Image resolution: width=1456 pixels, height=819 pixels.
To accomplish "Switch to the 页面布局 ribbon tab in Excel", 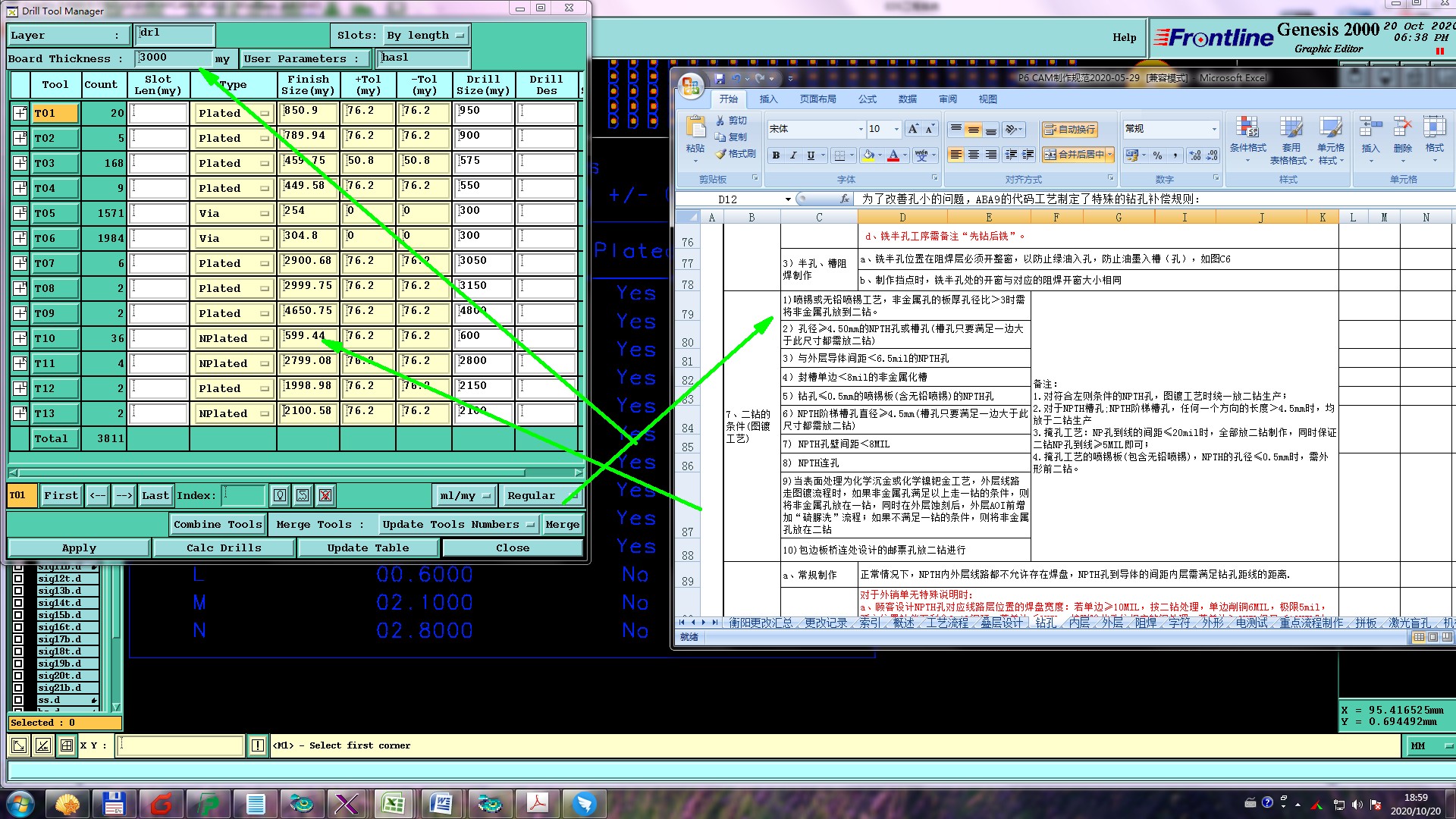I will (x=817, y=99).
